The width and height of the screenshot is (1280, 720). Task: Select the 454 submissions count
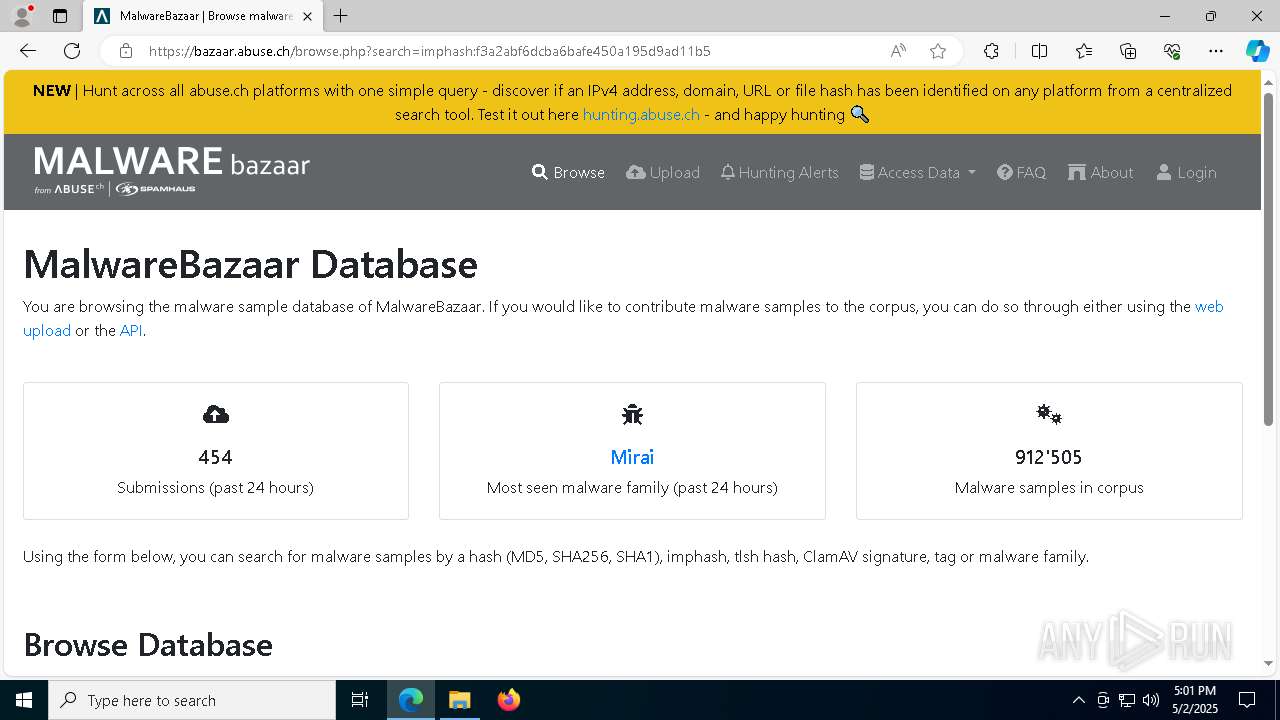point(215,457)
